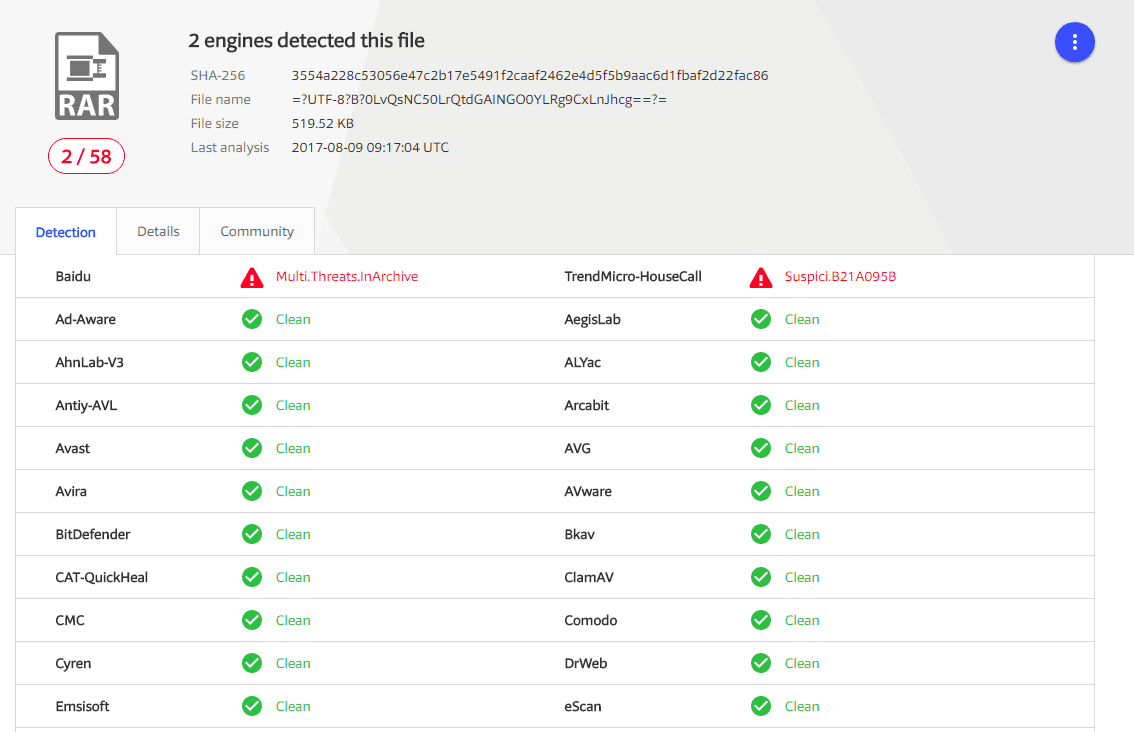Viewport: 1134px width, 732px height.
Task: Click the green checkmark for AegisLab
Action: (x=761, y=320)
